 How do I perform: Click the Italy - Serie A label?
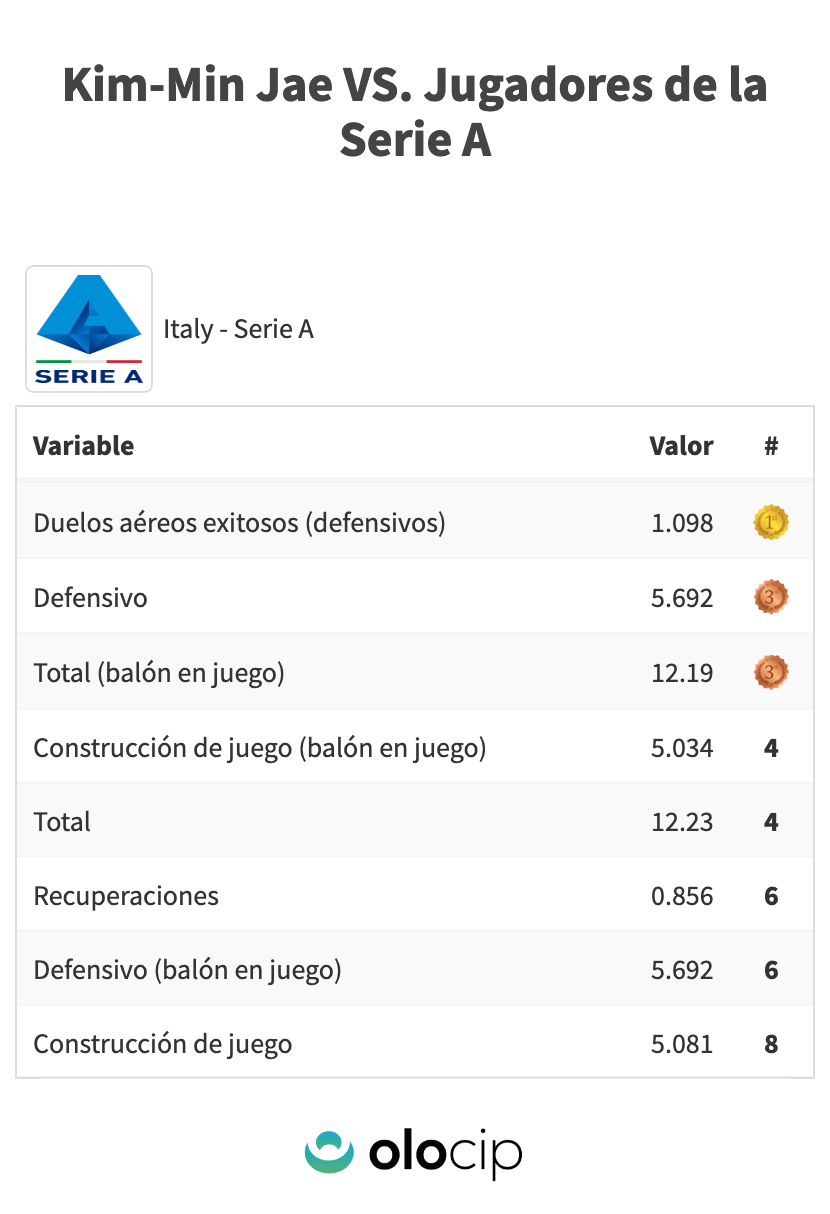click(x=238, y=329)
